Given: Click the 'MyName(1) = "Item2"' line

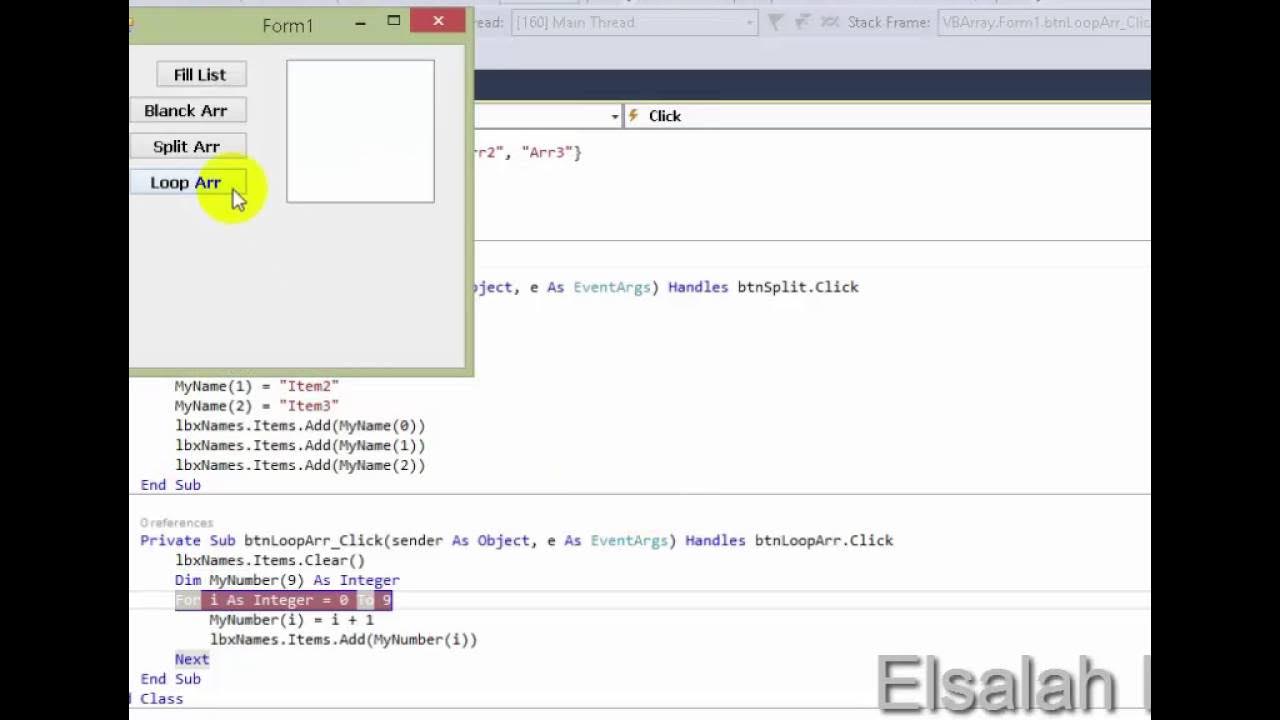Looking at the screenshot, I should point(257,386).
